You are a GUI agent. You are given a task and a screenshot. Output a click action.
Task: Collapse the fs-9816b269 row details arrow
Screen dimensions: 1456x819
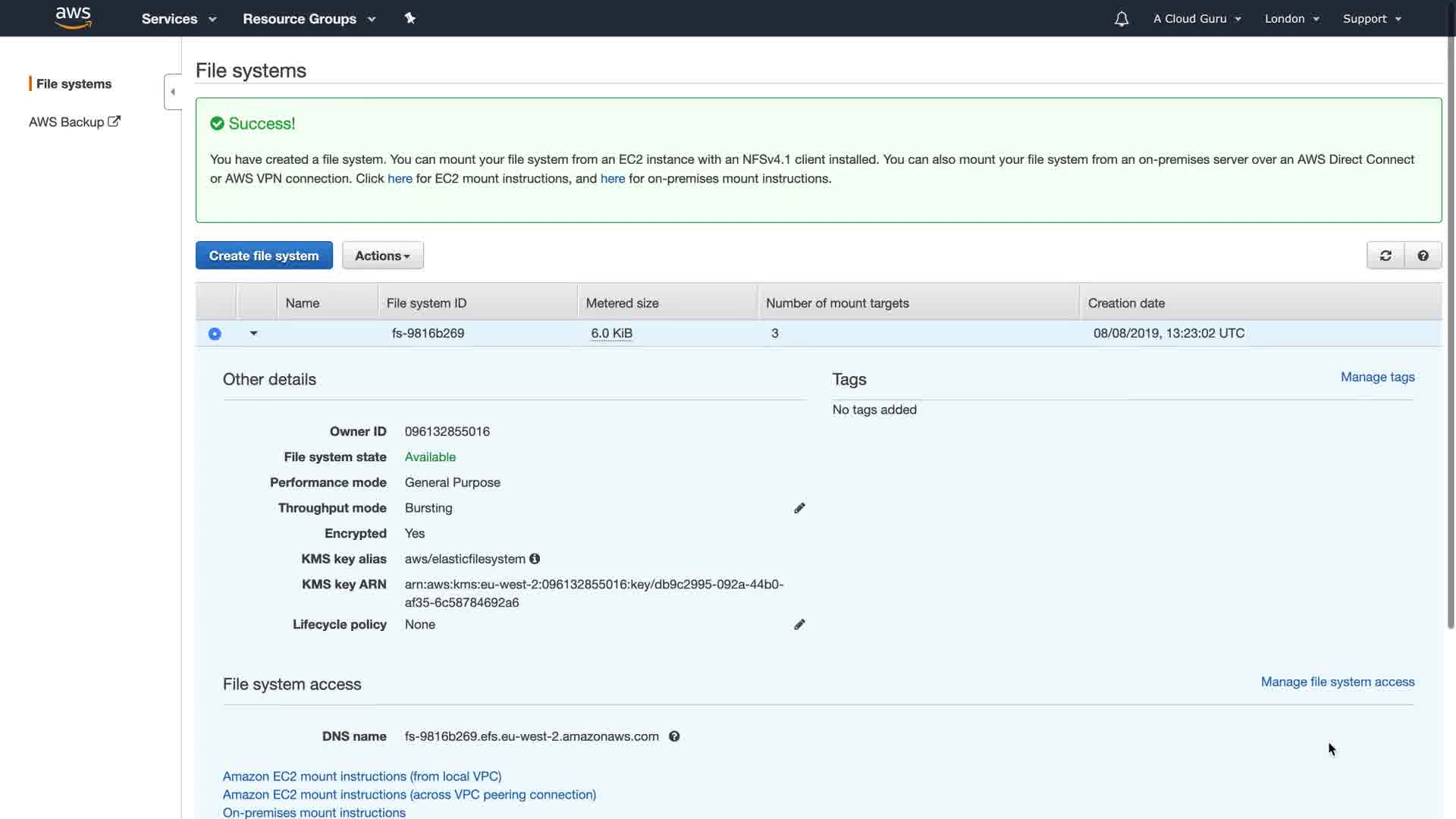click(254, 333)
